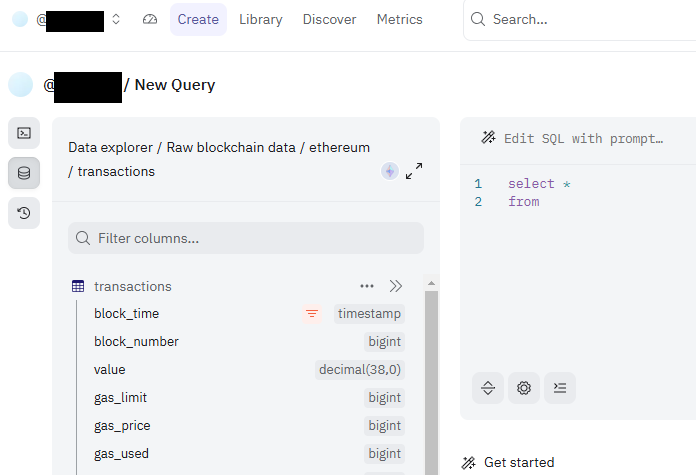Viewport: 696px width, 475px height.
Task: Open the transactions table more options menu
Action: click(367, 286)
